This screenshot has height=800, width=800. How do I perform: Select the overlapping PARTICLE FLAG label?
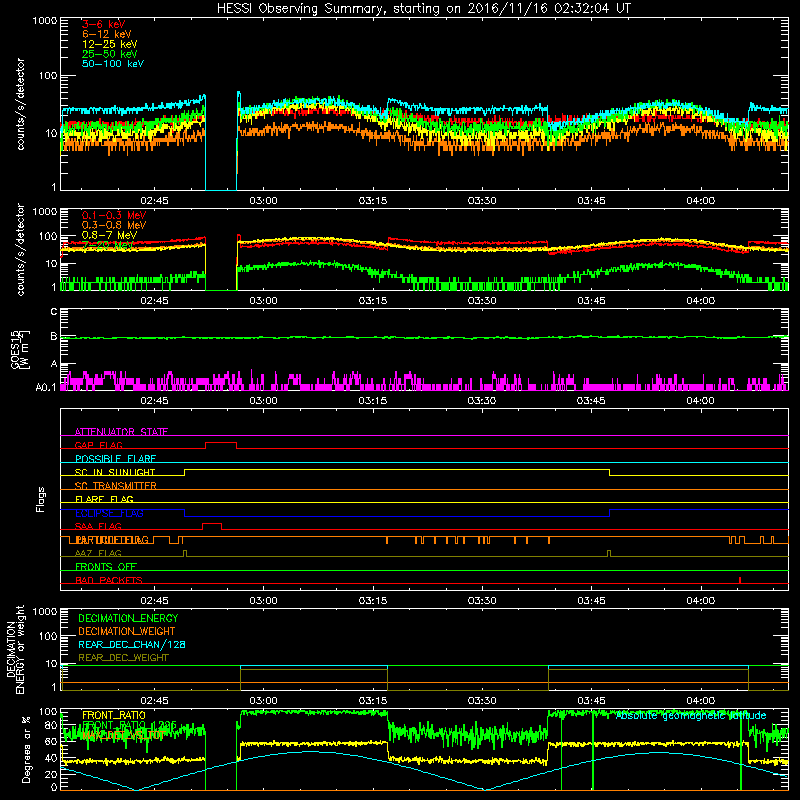pyautogui.click(x=112, y=540)
